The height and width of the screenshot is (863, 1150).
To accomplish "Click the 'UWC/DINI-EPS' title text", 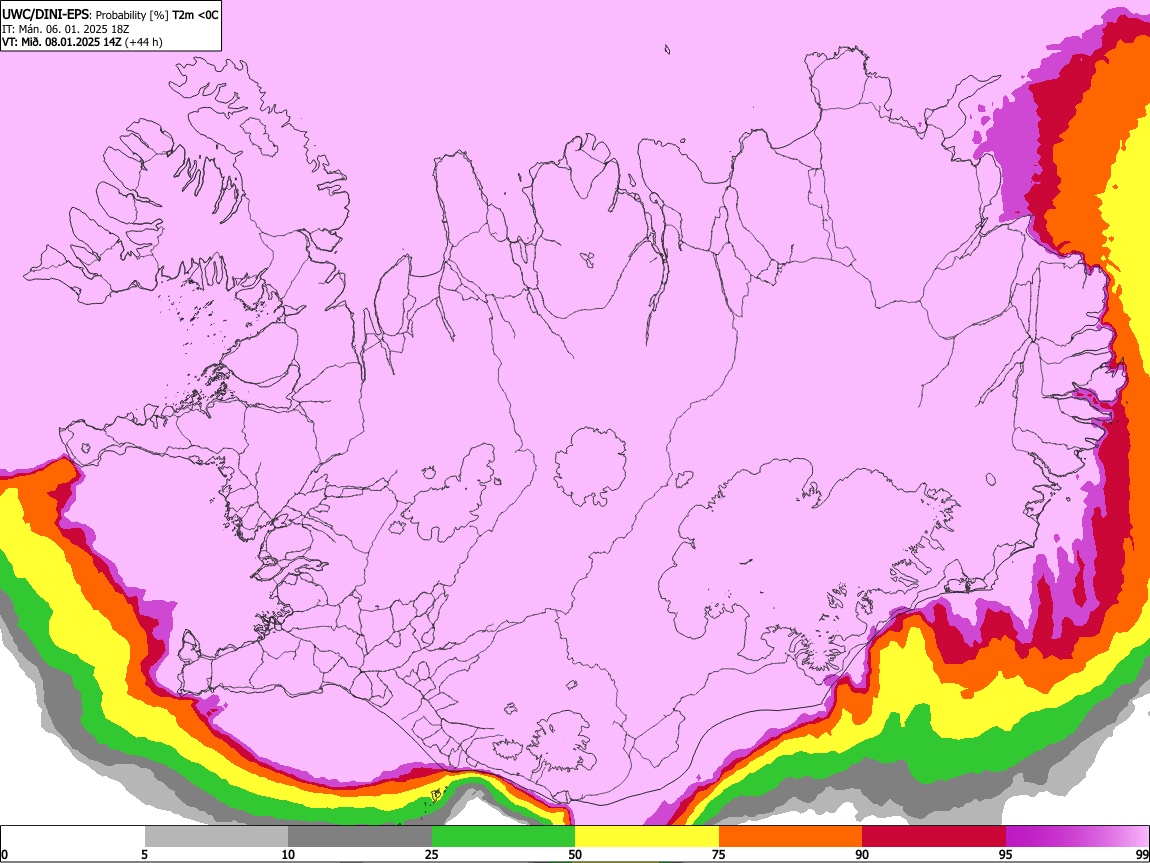I will (45, 15).
